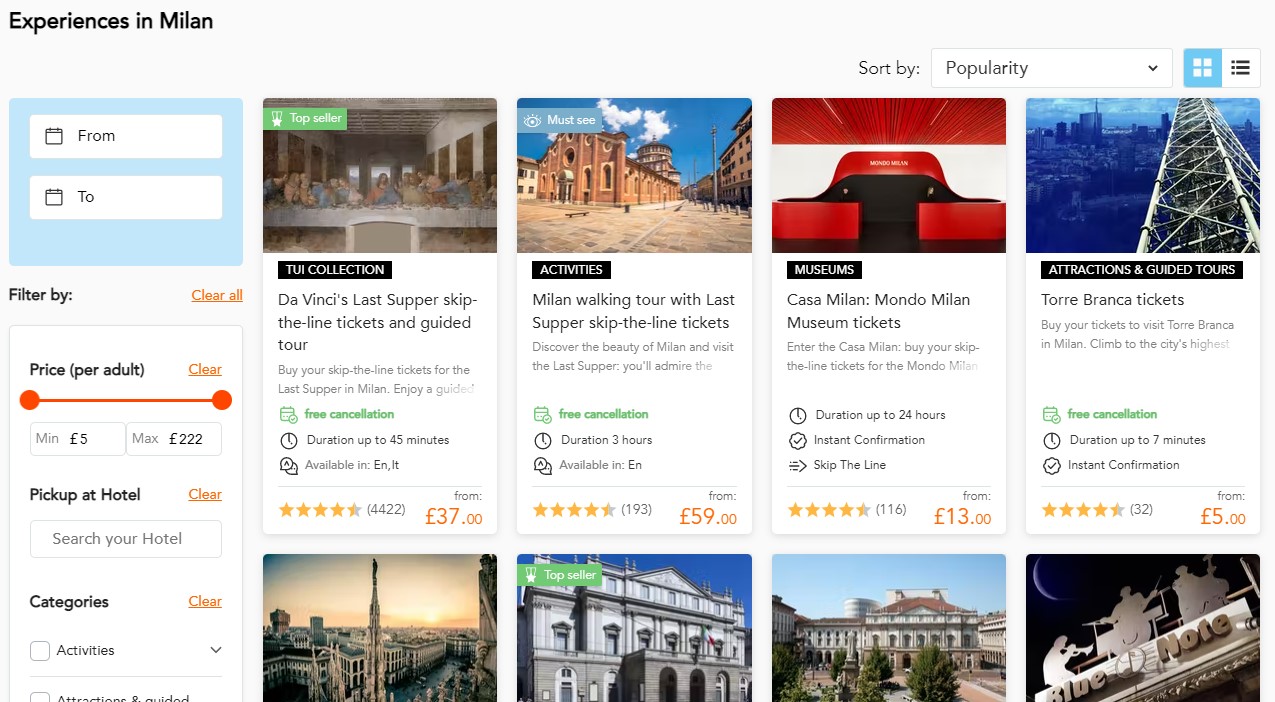Tick the Attractions & guided checkbox
Image resolution: width=1275 pixels, height=702 pixels.
point(40,697)
